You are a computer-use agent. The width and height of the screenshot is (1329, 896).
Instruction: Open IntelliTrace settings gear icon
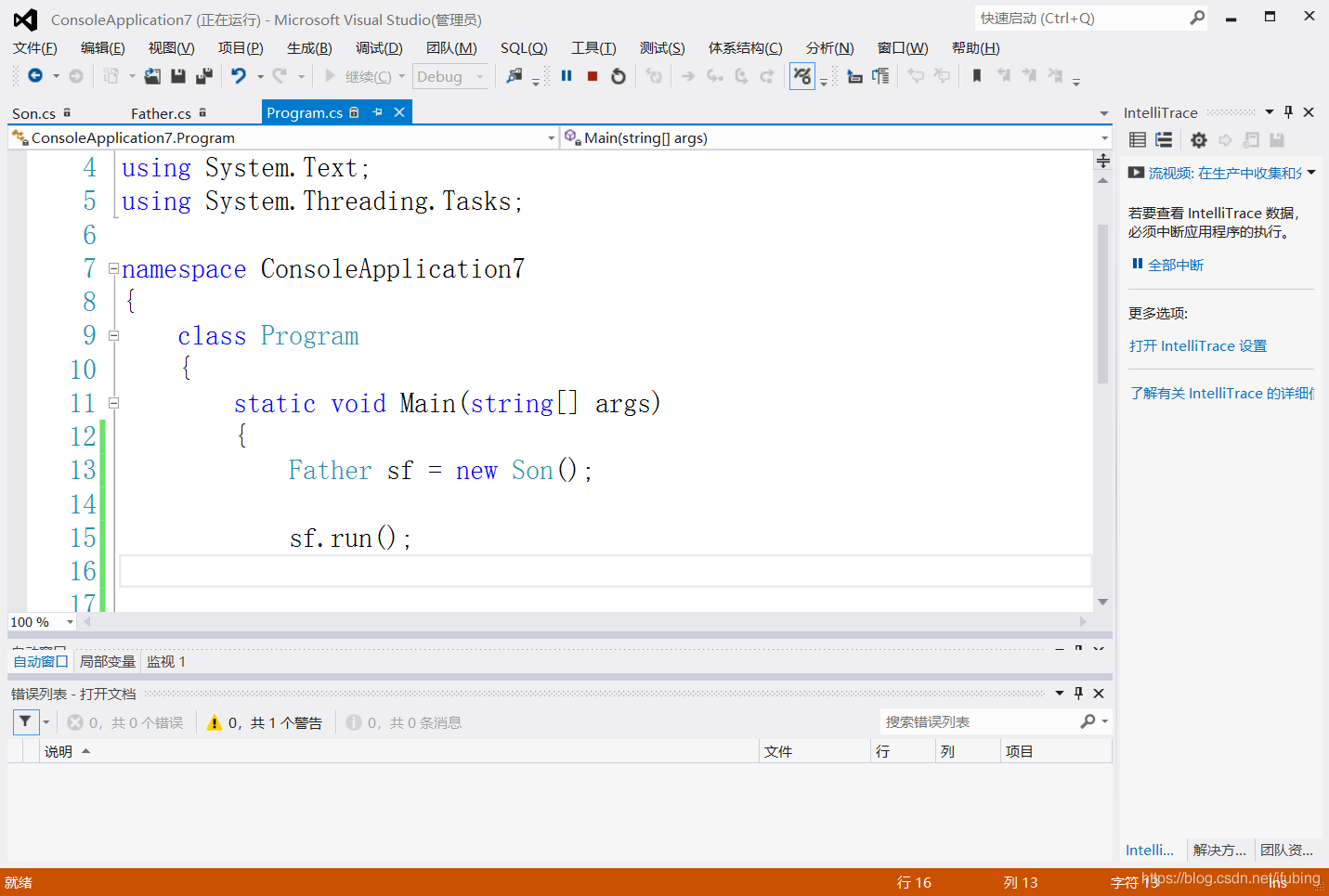1199,140
